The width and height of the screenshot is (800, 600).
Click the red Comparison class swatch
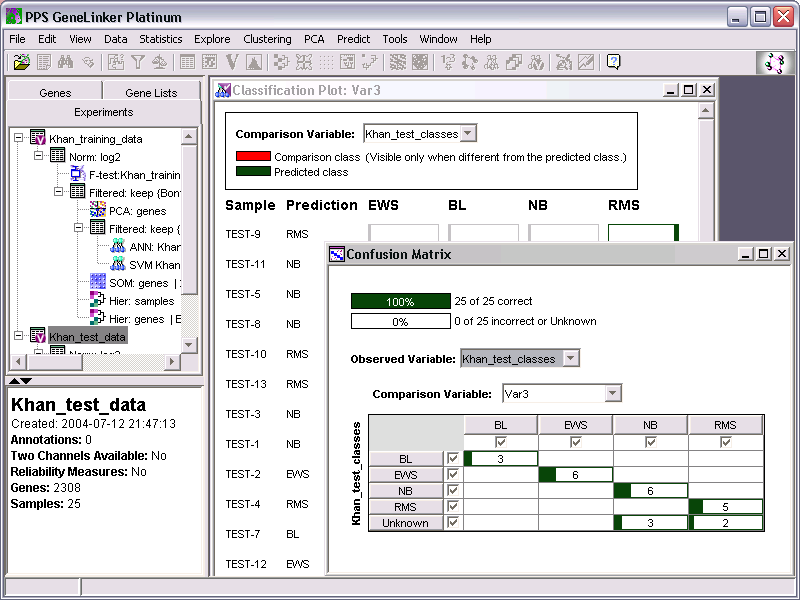pos(253,156)
